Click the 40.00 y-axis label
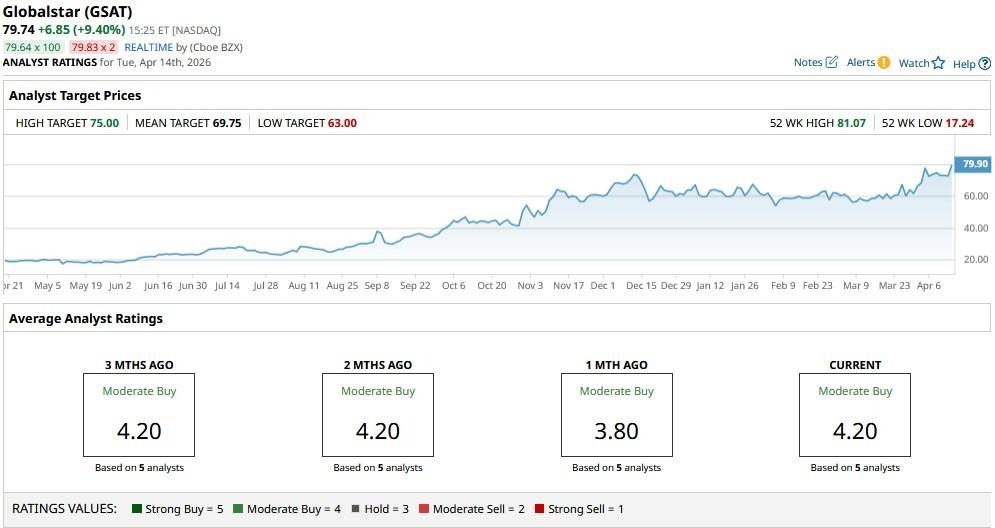The width and height of the screenshot is (995, 528). click(x=975, y=228)
